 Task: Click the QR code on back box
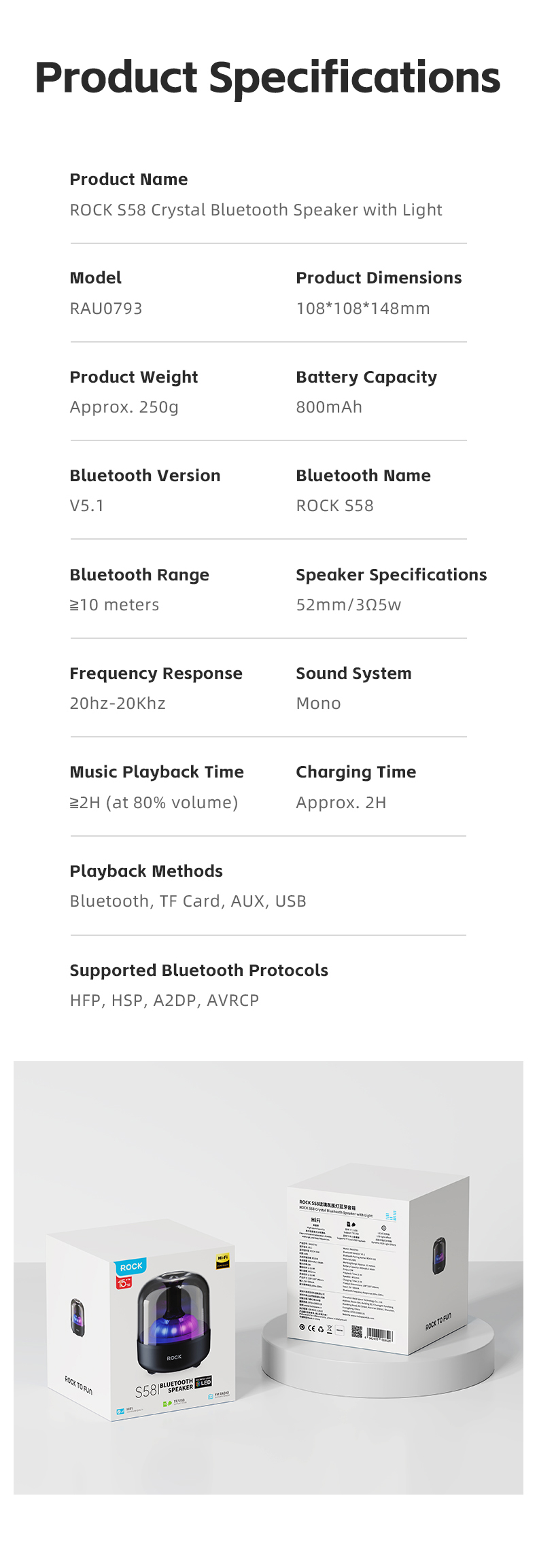[357, 1331]
